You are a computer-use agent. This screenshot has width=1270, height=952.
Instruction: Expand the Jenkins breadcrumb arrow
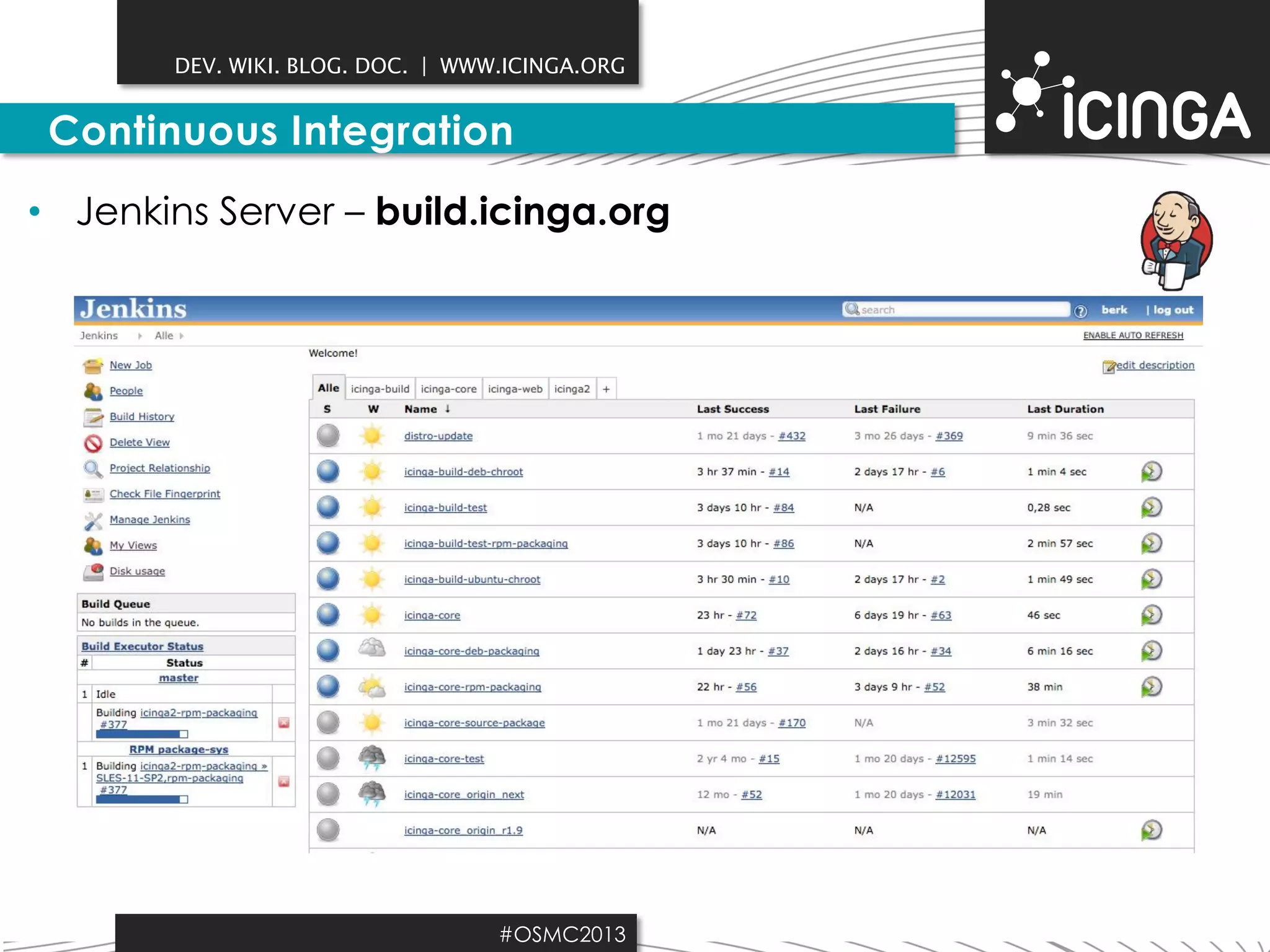coord(140,336)
